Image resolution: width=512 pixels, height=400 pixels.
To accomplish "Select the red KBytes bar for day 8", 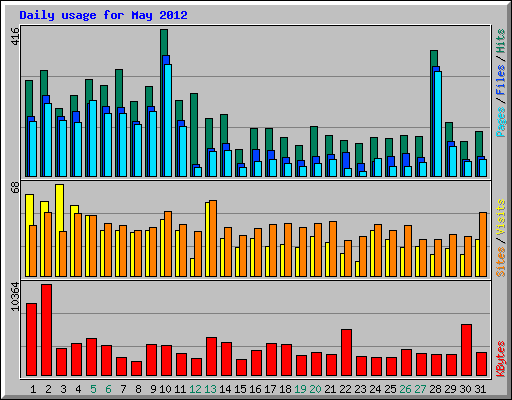I will 136,369.
